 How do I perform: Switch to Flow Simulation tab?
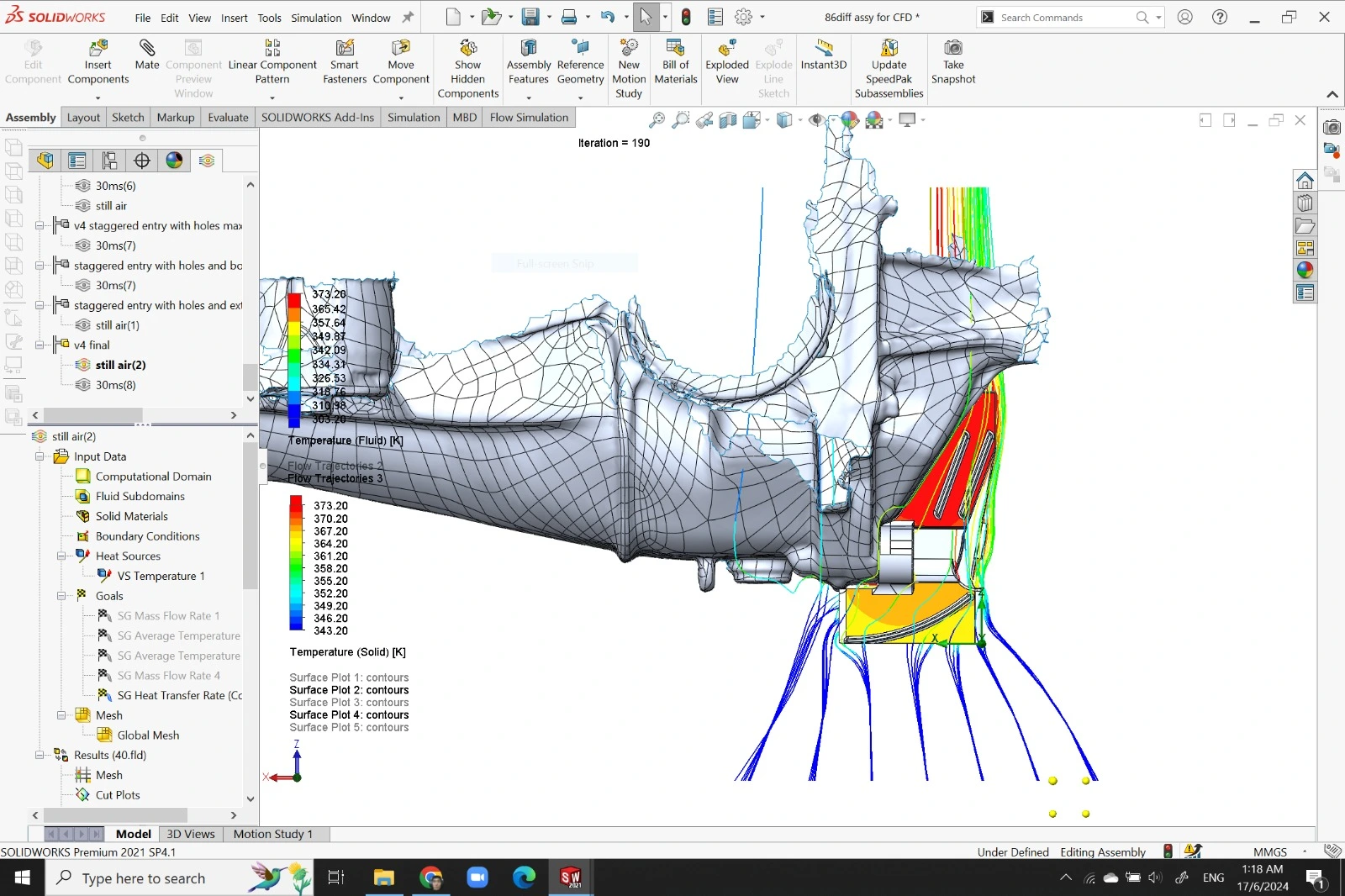[529, 118]
